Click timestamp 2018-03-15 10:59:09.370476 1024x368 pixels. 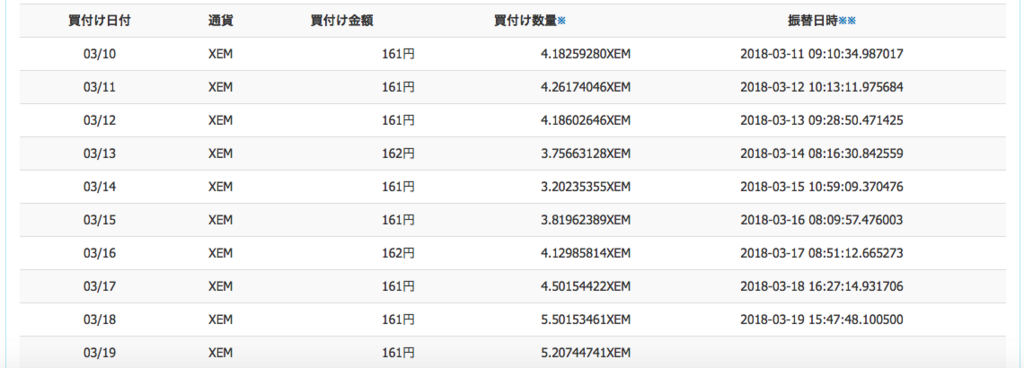(822, 187)
